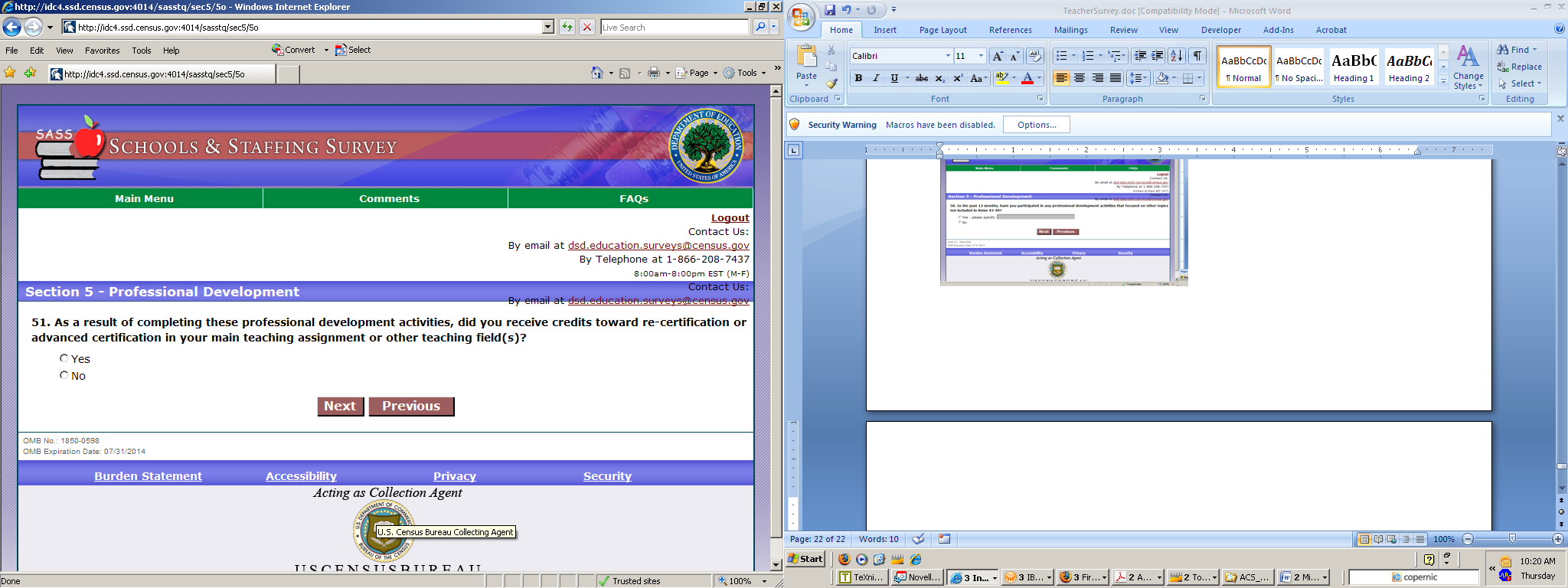The image size is (1568, 588).
Task: Open the Review tab in Word
Action: pyautogui.click(x=1124, y=30)
